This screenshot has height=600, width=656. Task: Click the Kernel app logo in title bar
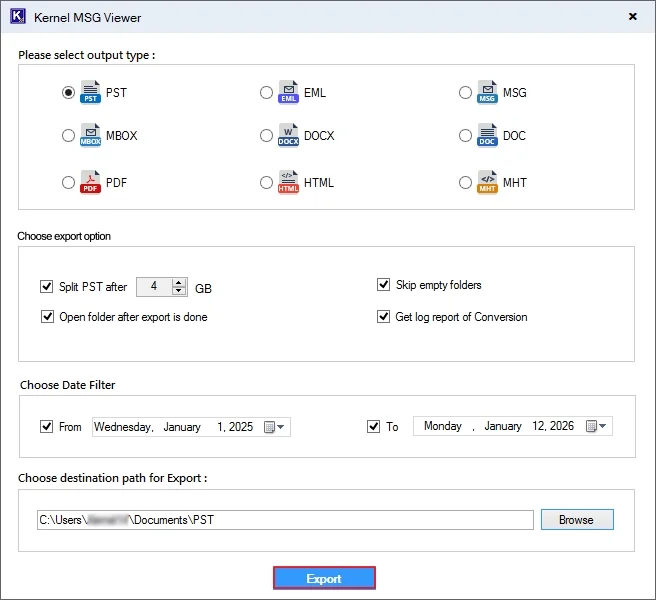click(x=18, y=16)
